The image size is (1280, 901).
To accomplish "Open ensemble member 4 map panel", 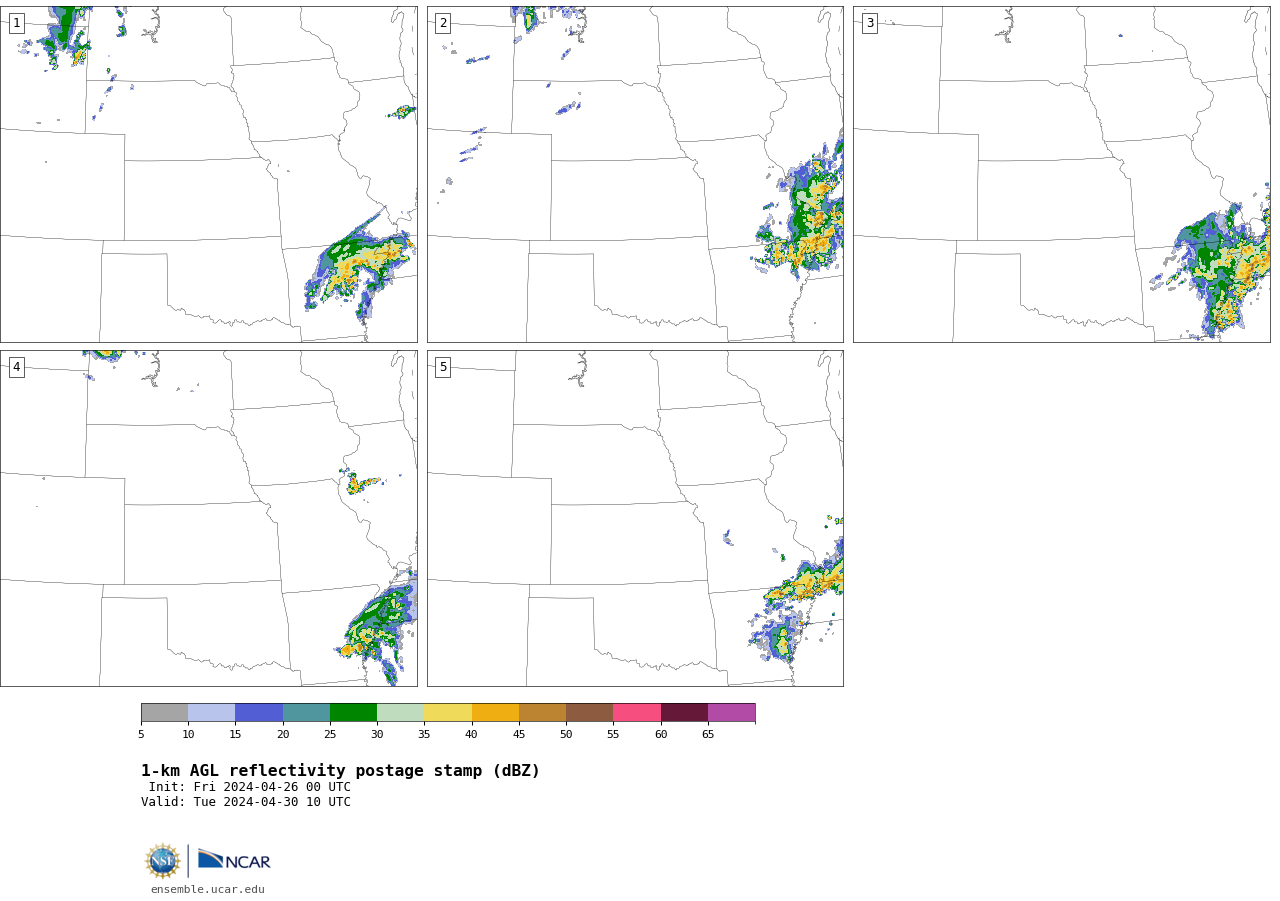I will tap(208, 518).
